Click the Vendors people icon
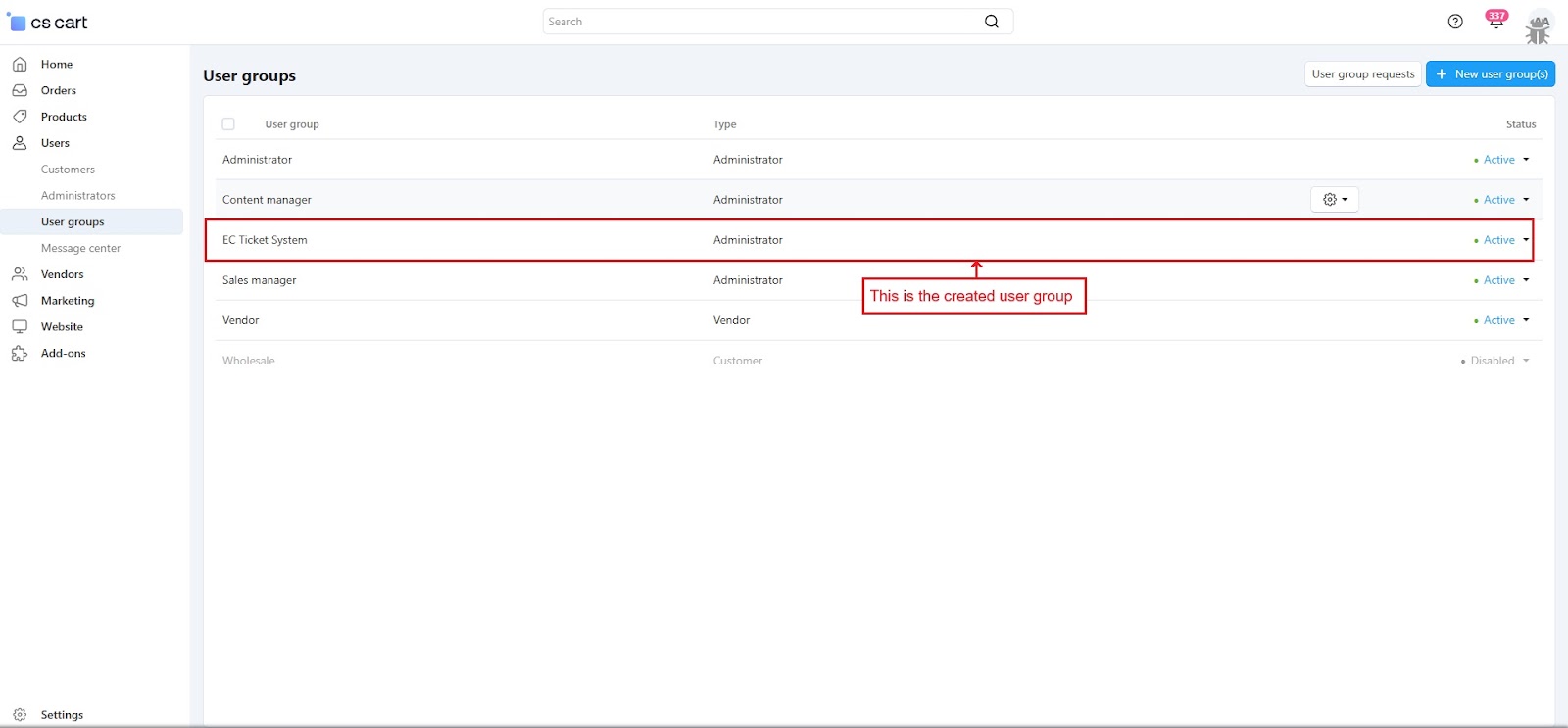Viewport: 1568px width, 728px height. 20,274
